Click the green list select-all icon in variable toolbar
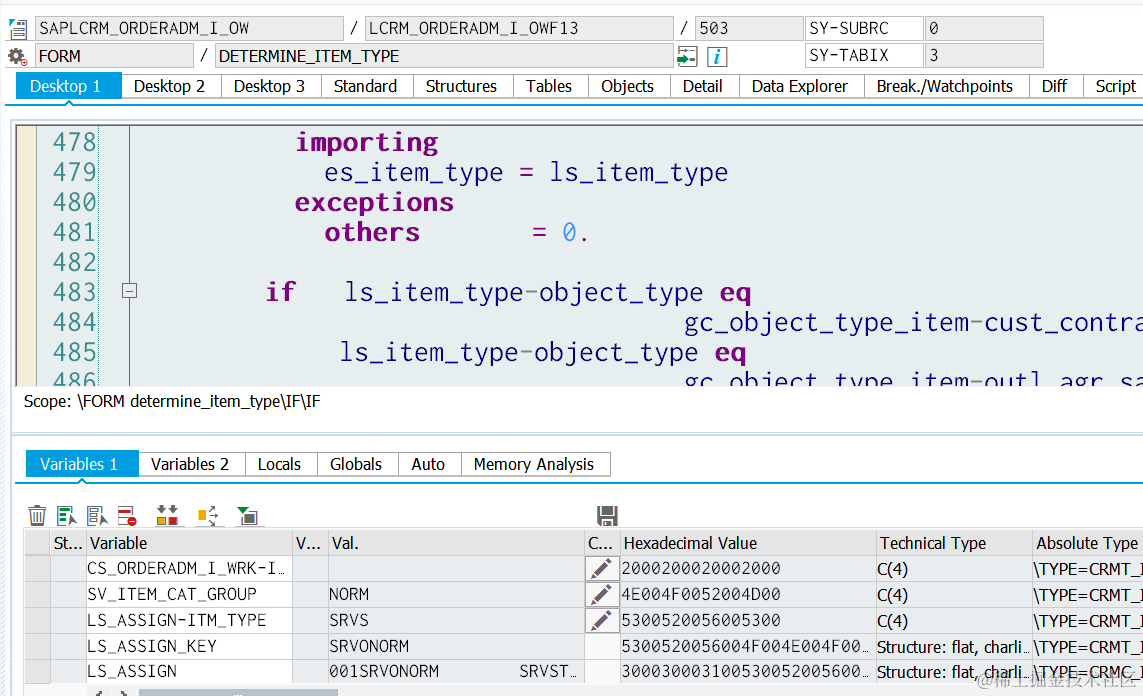This screenshot has height=696, width=1143. [66, 515]
